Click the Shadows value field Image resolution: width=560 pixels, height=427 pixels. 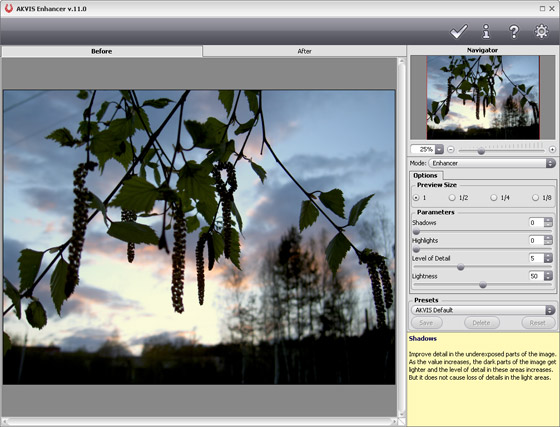point(536,222)
